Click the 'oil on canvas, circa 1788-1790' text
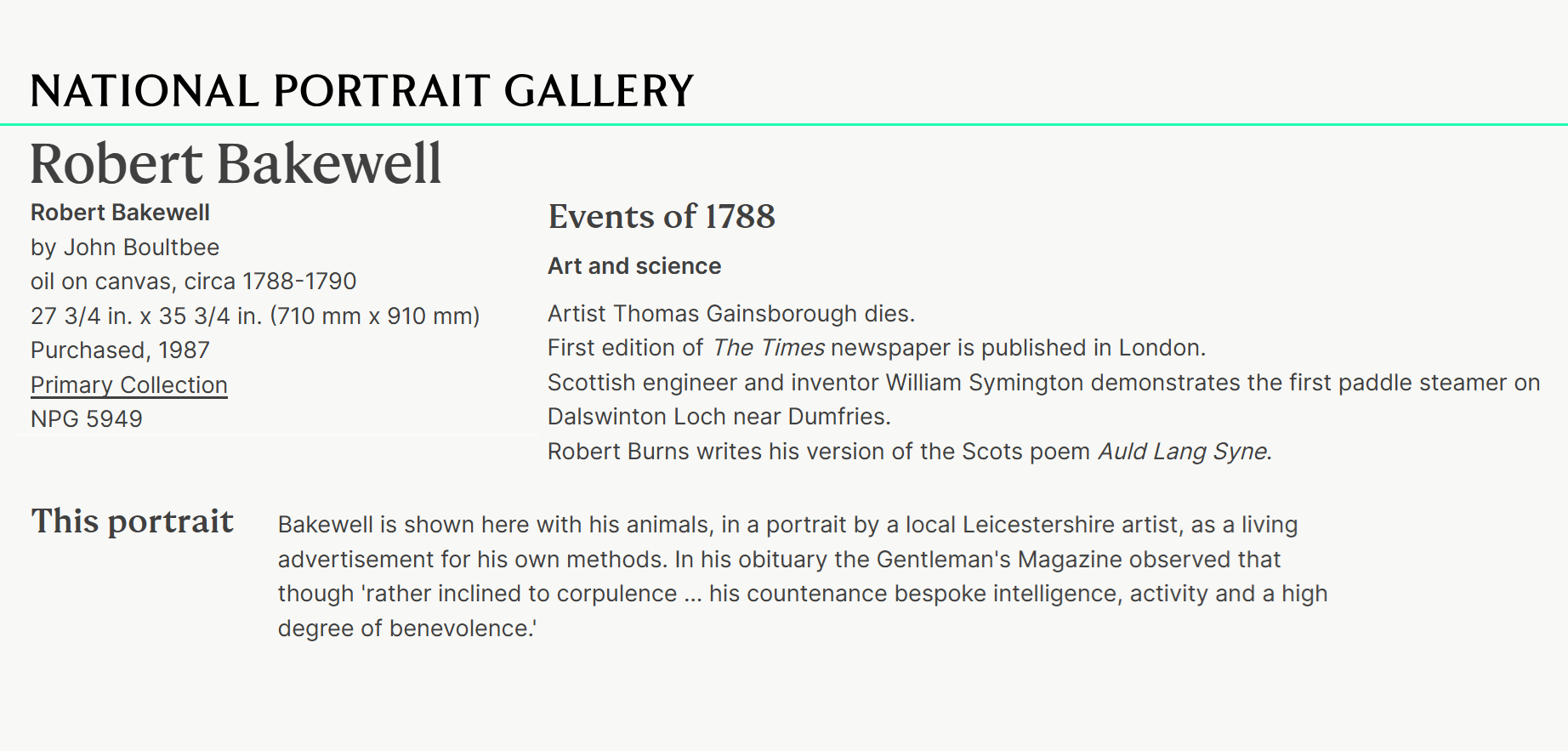Viewport: 1568px width, 751px height. tap(193, 282)
